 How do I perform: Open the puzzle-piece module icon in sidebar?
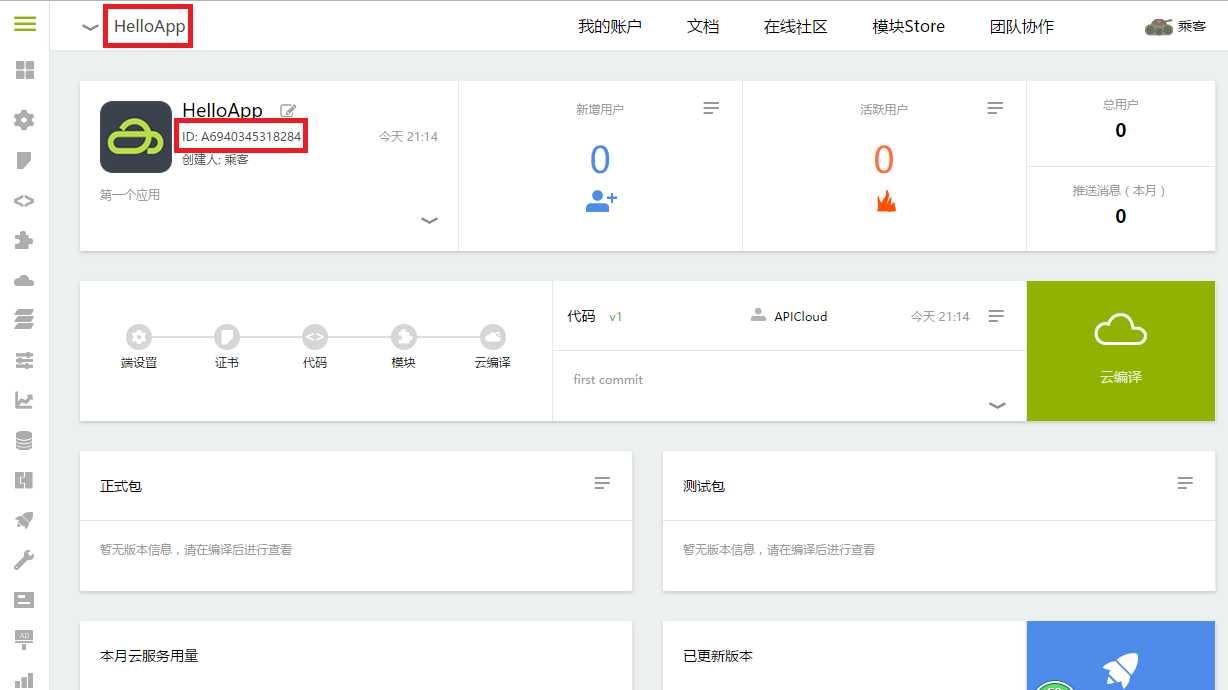point(24,240)
